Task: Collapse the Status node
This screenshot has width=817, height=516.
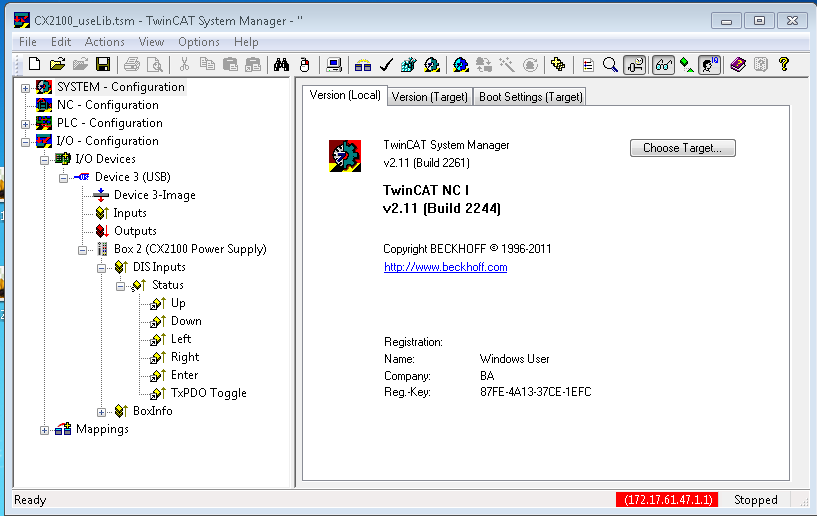Action: point(120,286)
